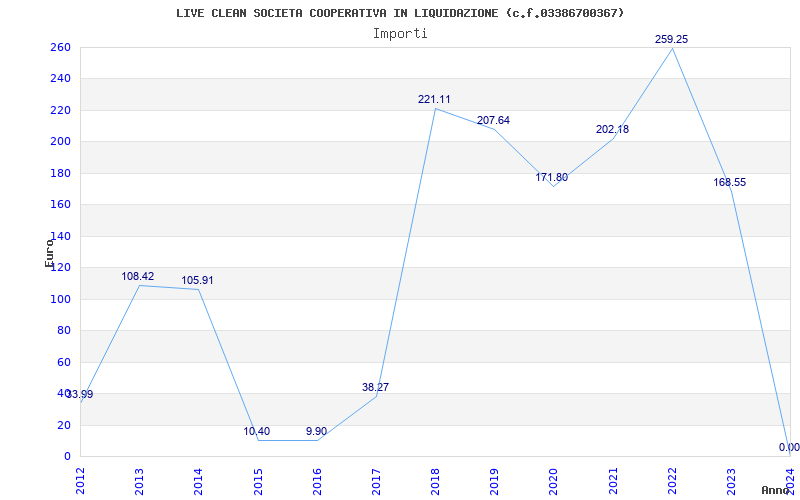Select the 38.27 data label
Image resolution: width=800 pixels, height=500 pixels.
click(x=376, y=387)
